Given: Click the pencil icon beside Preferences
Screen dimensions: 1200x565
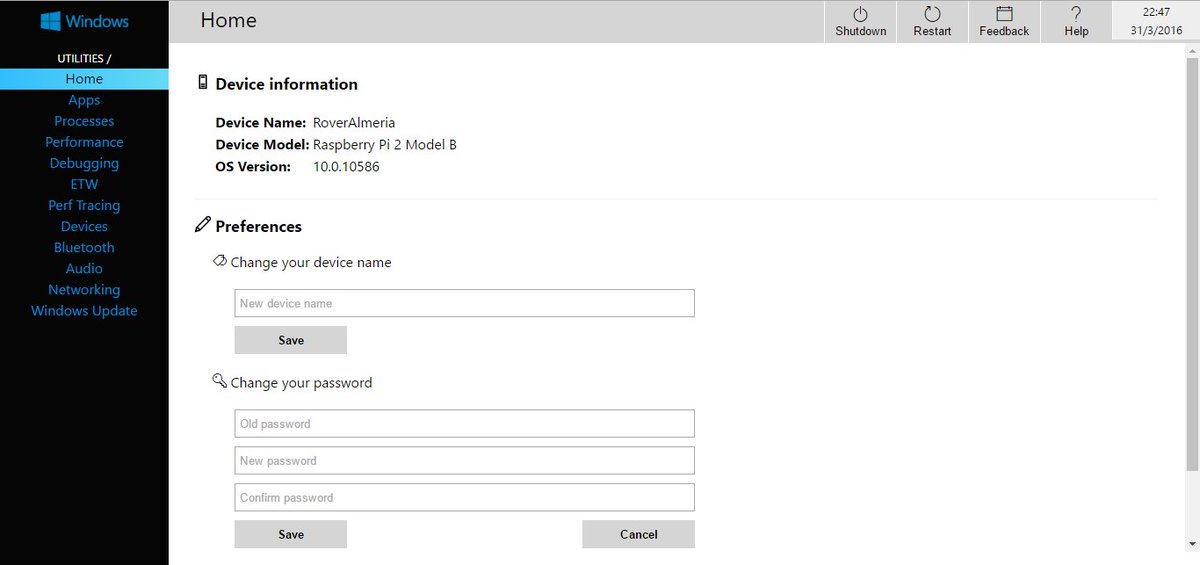Looking at the screenshot, I should point(203,225).
